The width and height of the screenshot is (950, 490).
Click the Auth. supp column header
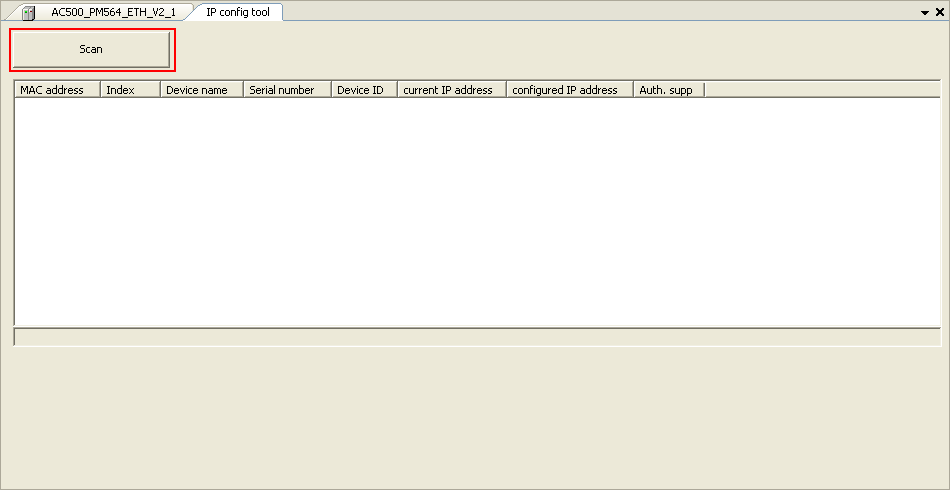point(669,90)
